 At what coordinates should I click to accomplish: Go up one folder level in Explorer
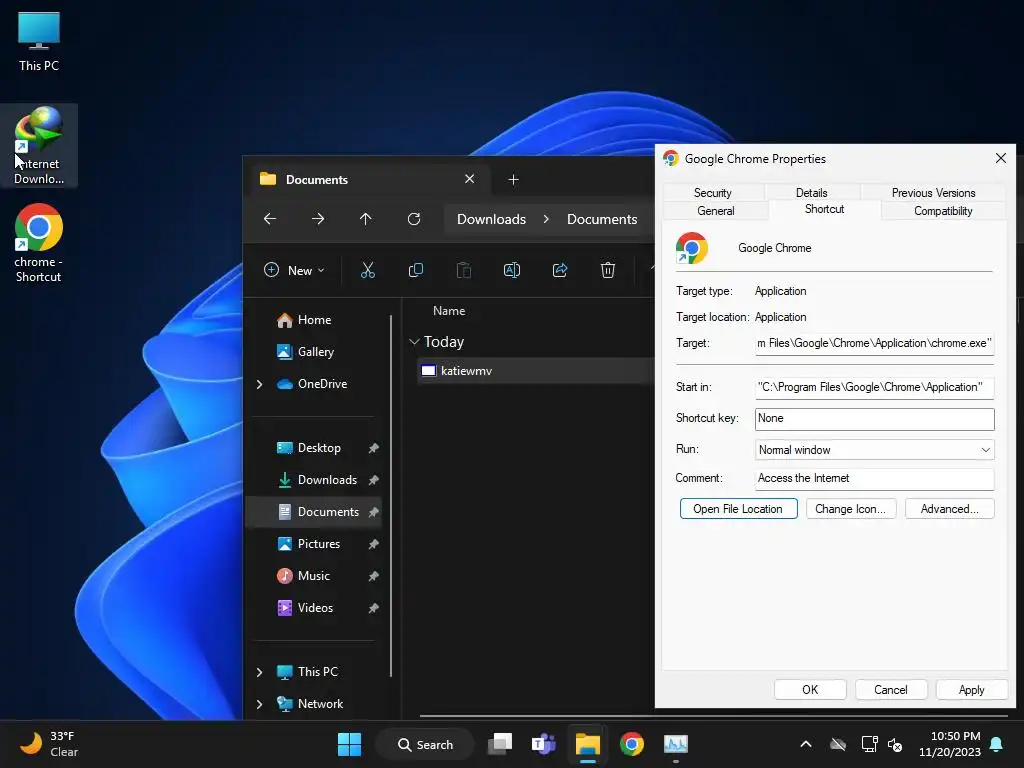(366, 219)
